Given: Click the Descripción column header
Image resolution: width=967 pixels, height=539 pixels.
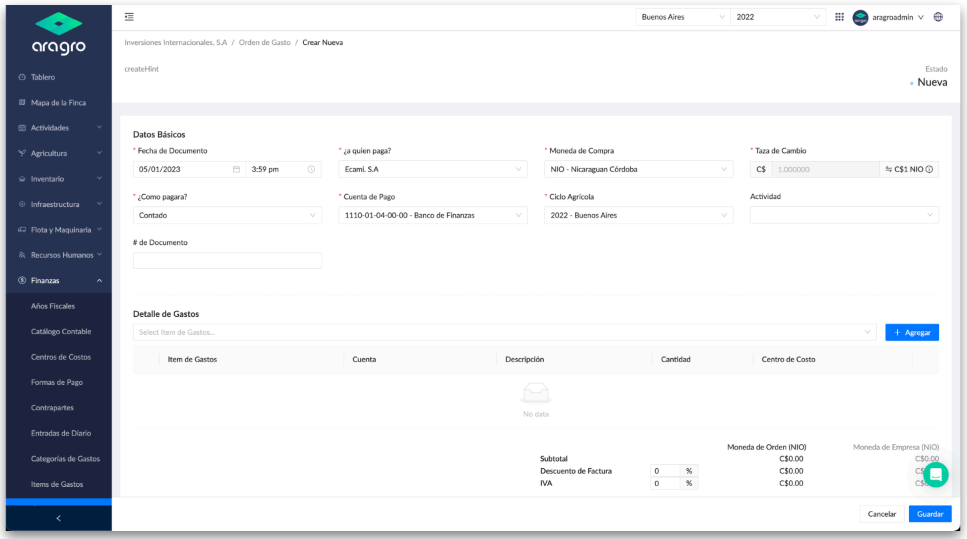Looking at the screenshot, I should coord(525,359).
